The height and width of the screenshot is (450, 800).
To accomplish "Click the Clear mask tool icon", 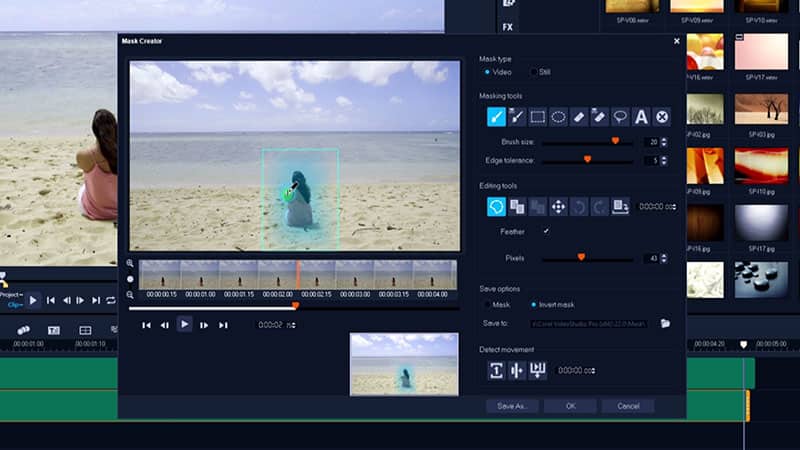I will click(662, 117).
